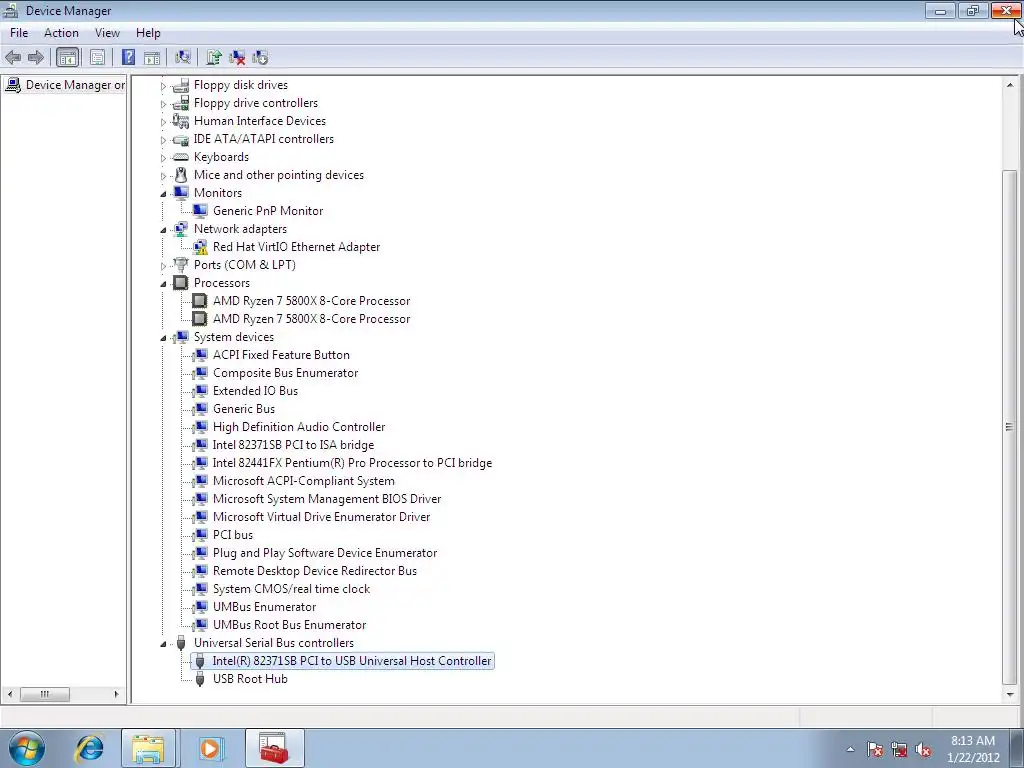Select Intel 82371SB PCI to ISA bridge
1024x768 pixels.
[293, 445]
